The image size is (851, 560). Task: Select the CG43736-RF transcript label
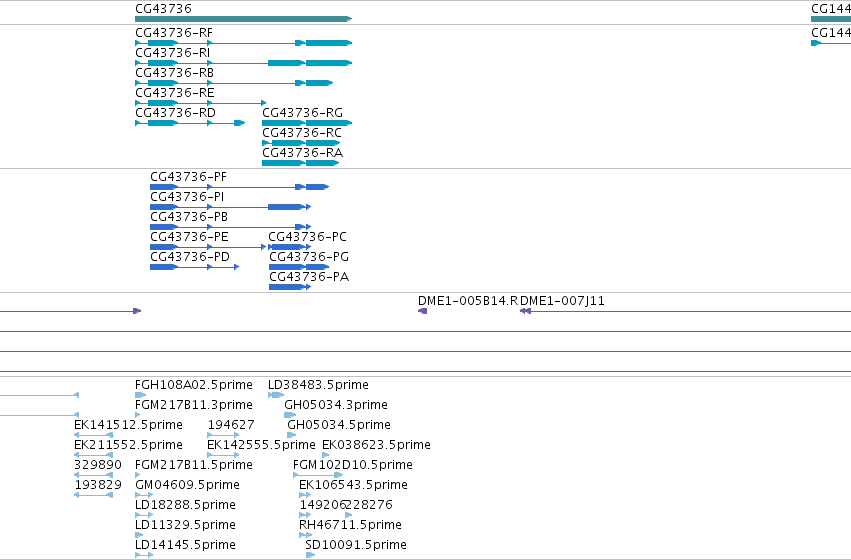[x=174, y=33]
